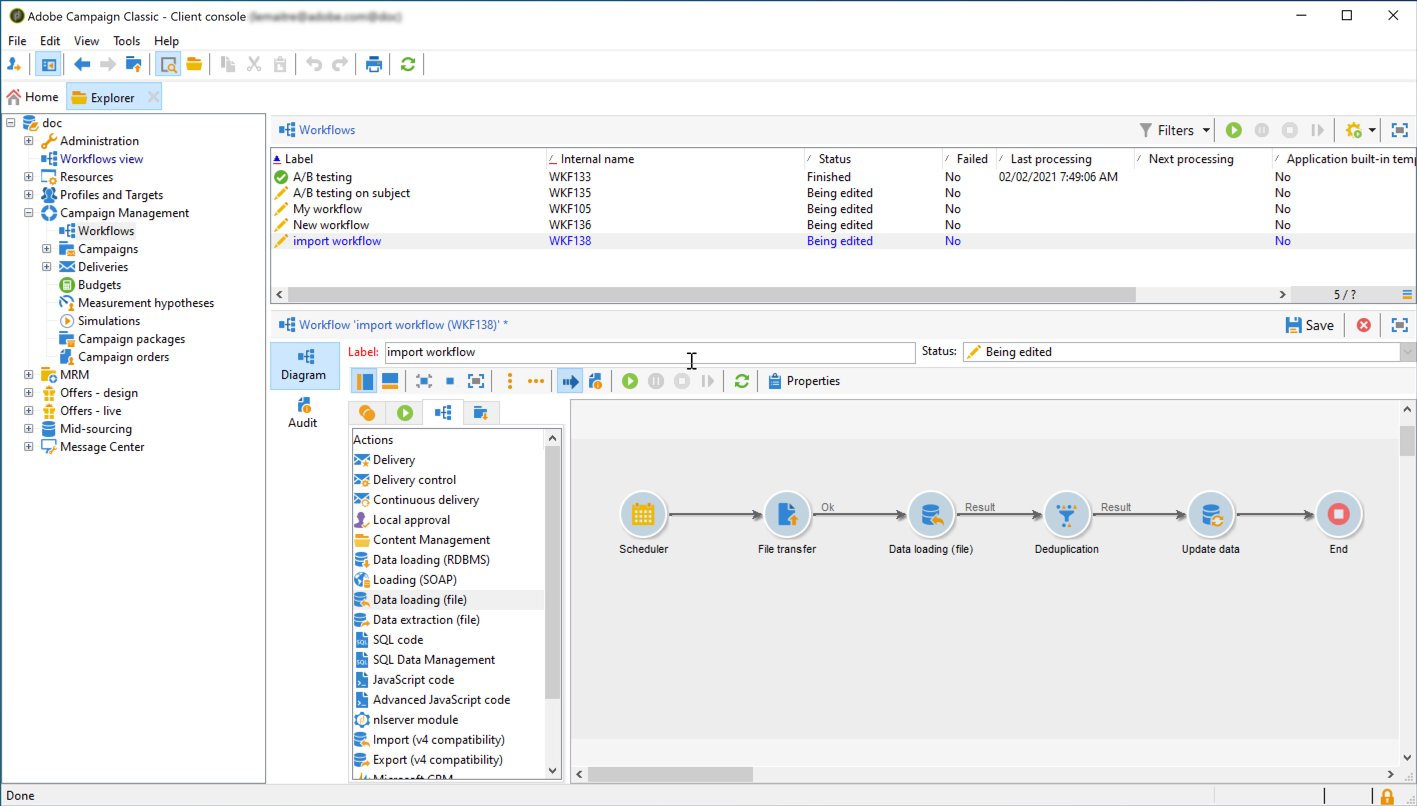Click the Deduplication activity node
1417x806 pixels.
click(x=1067, y=515)
